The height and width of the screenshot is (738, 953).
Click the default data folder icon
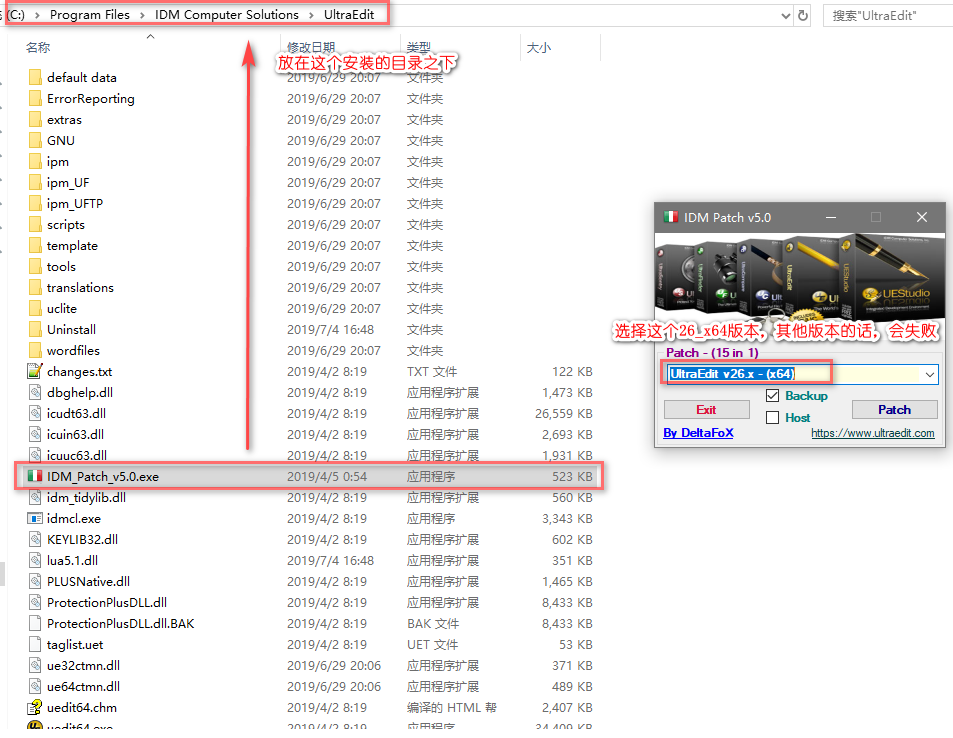(35, 77)
